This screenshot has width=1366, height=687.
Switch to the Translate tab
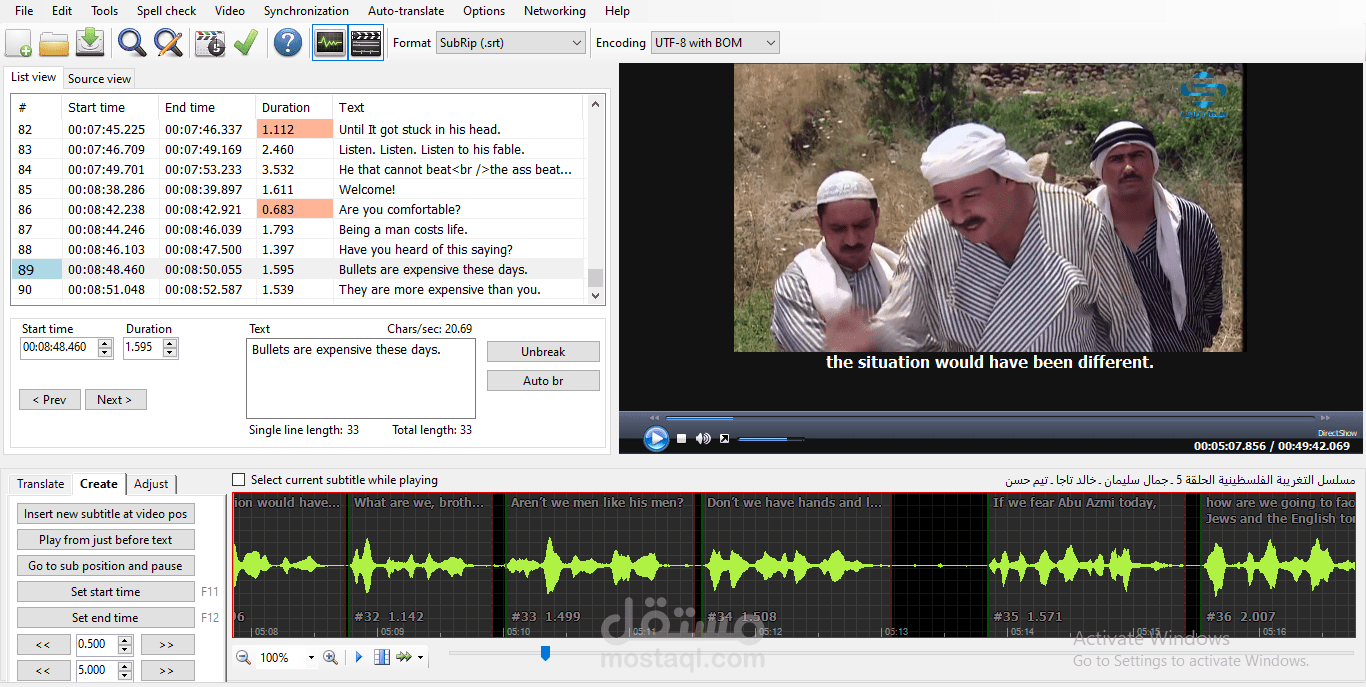(40, 484)
